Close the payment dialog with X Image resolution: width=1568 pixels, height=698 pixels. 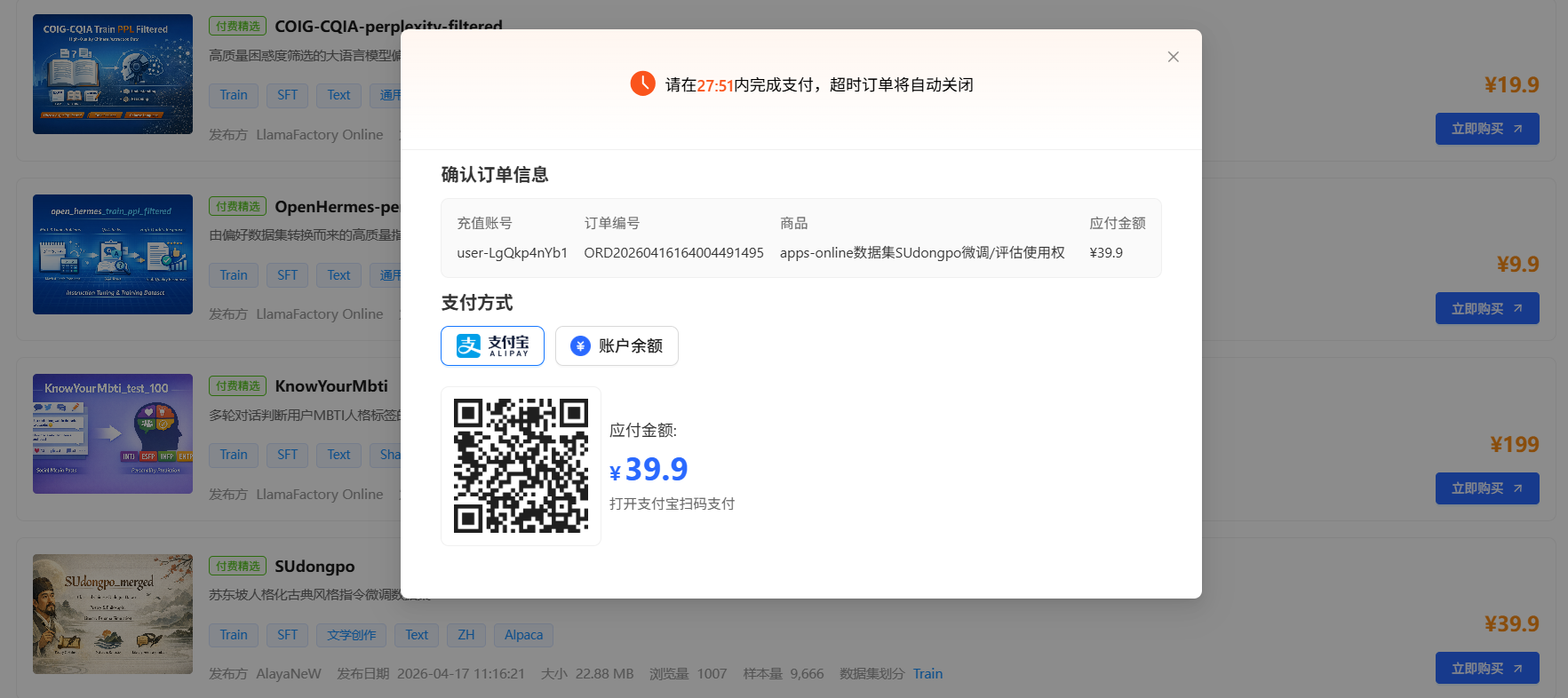tap(1173, 57)
